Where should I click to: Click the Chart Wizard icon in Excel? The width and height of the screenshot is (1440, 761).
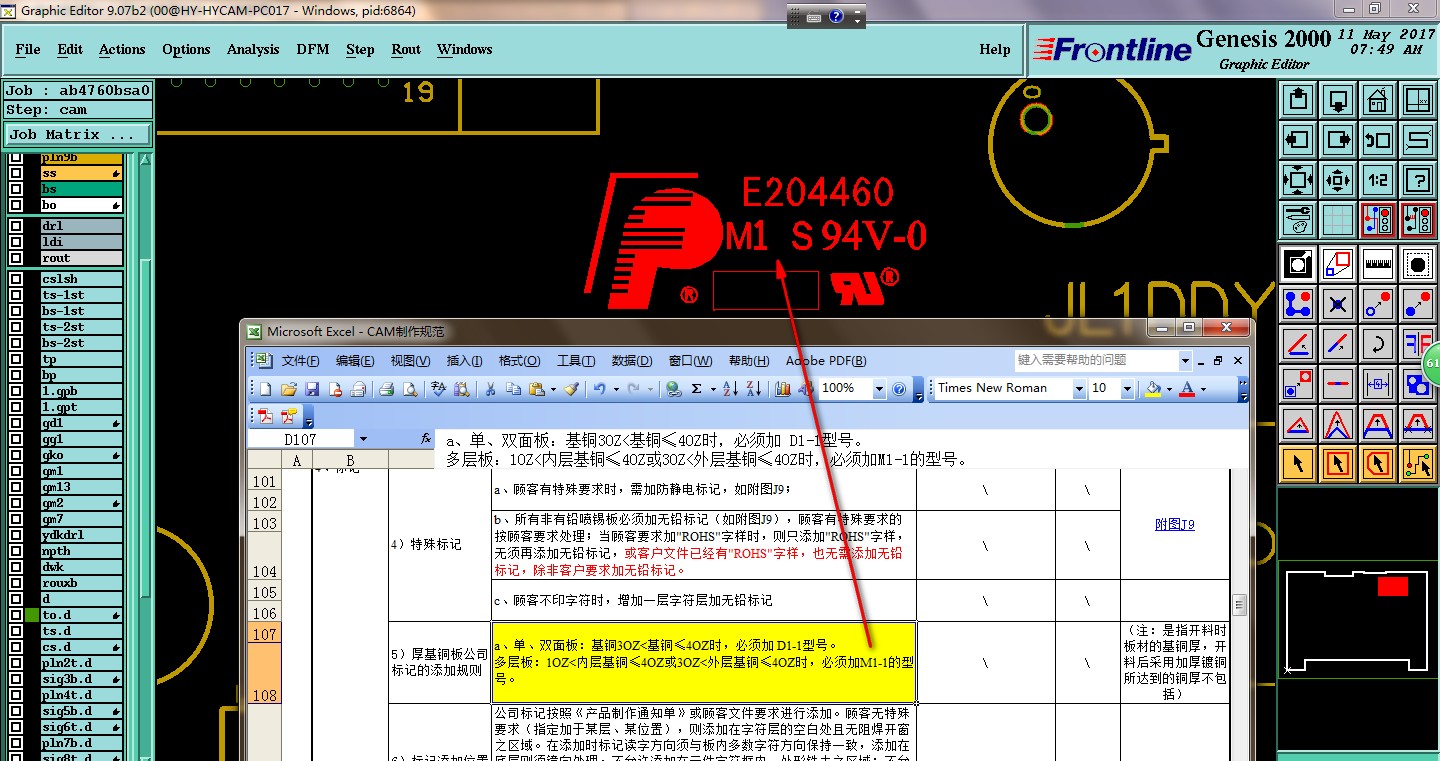[782, 389]
